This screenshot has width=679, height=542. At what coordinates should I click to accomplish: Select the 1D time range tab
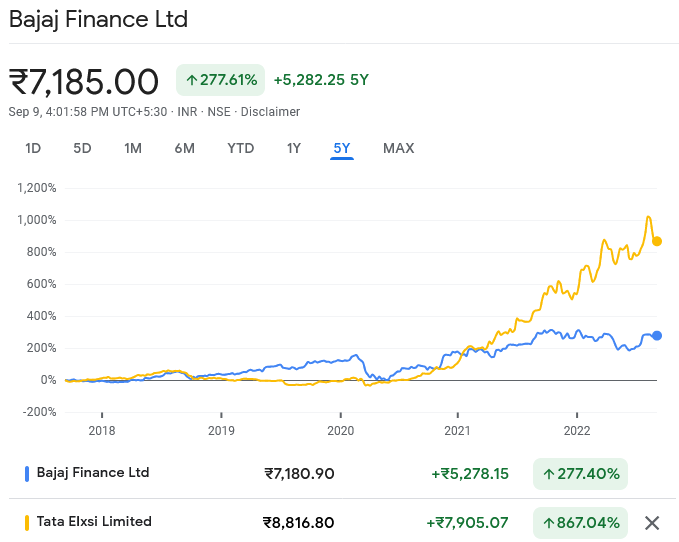33,149
